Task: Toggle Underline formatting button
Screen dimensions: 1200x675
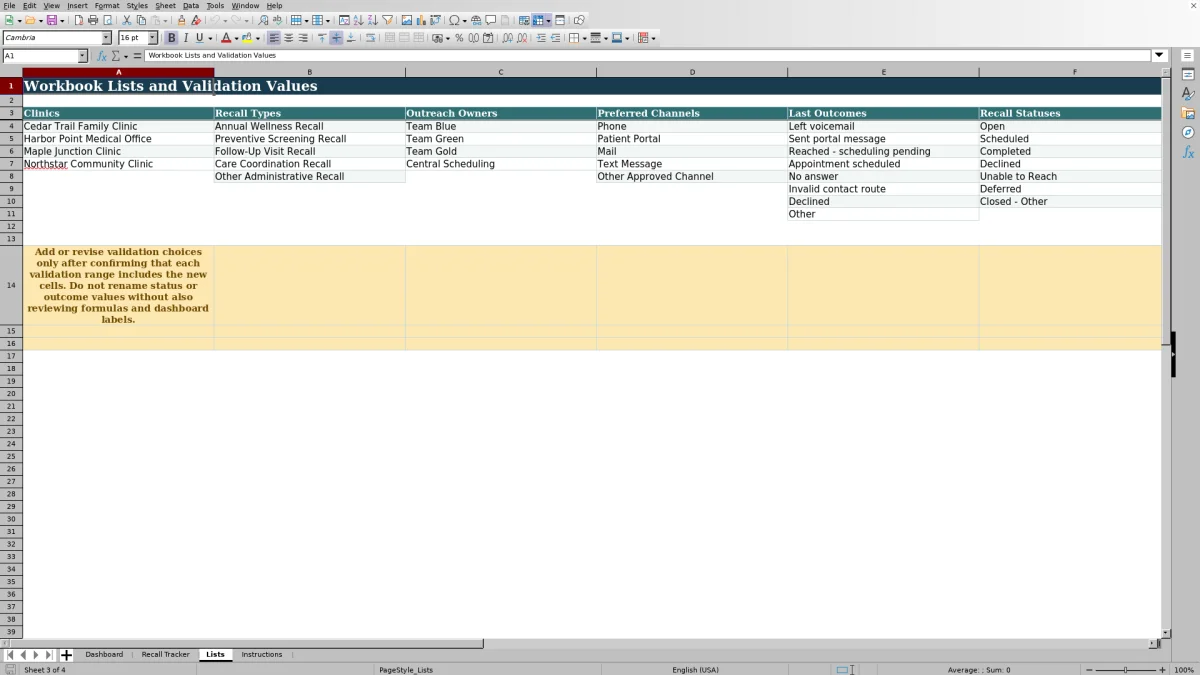Action: (199, 38)
